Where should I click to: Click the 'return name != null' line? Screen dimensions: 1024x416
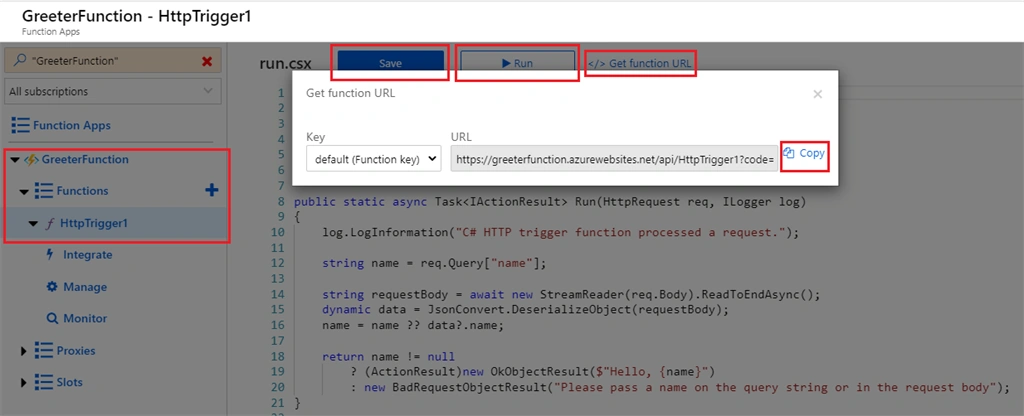tap(389, 357)
